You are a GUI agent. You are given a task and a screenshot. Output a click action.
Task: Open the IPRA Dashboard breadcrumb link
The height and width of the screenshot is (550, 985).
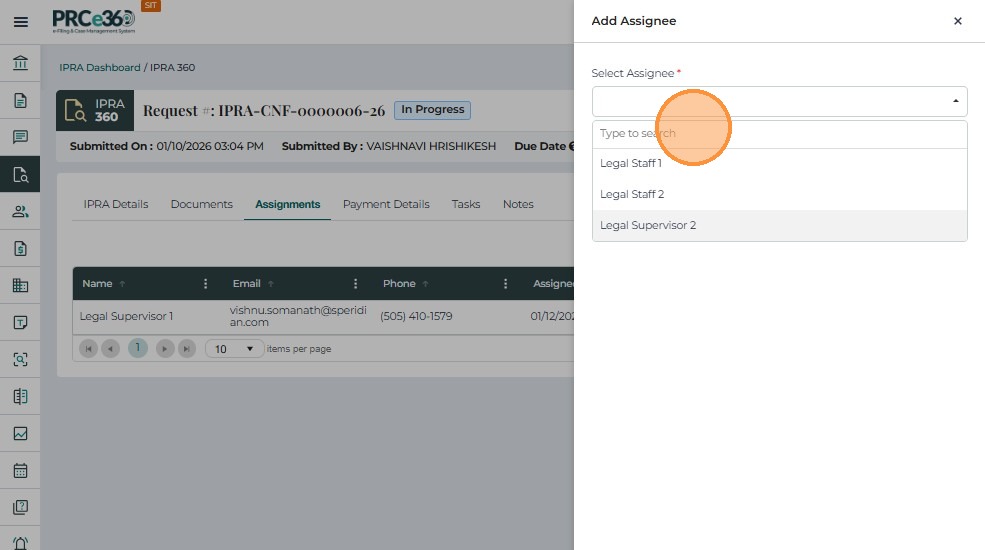(100, 67)
